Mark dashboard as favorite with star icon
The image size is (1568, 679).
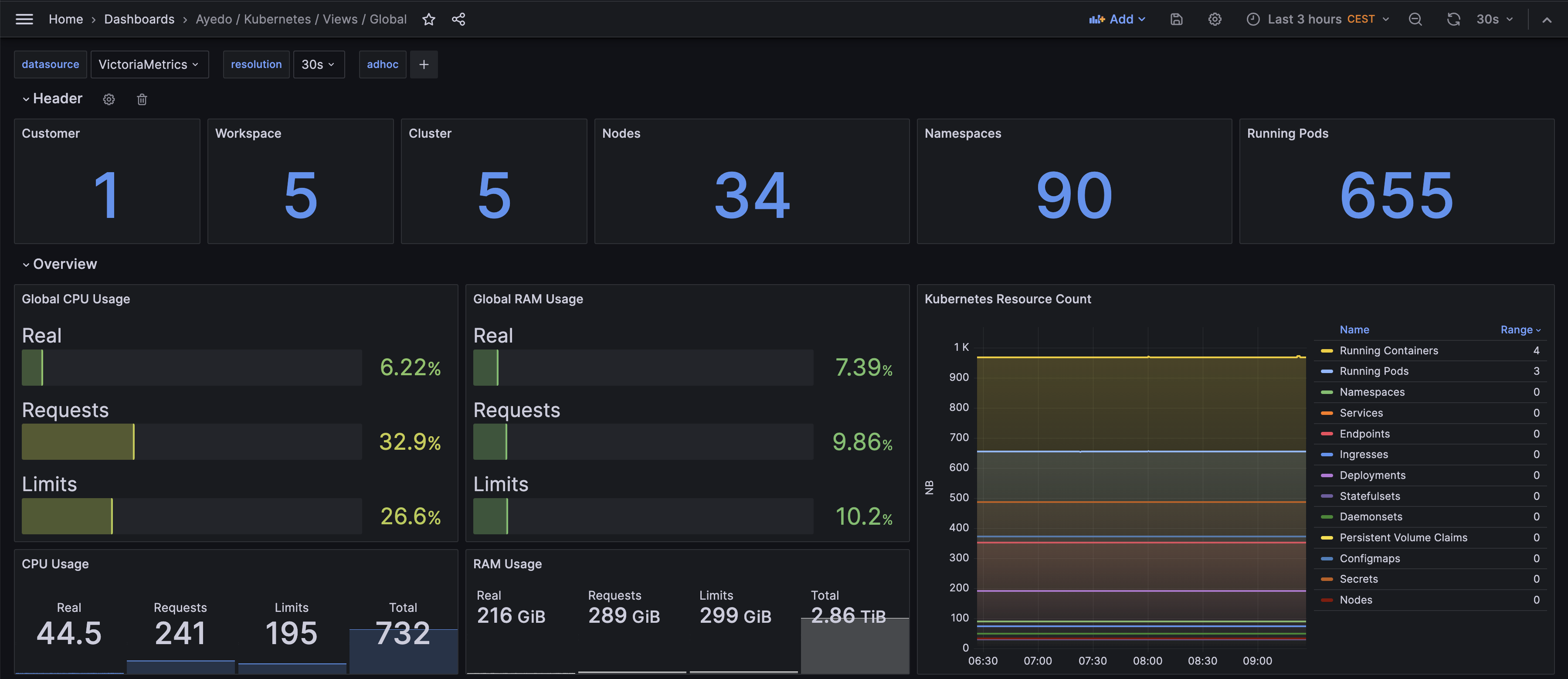coord(428,19)
